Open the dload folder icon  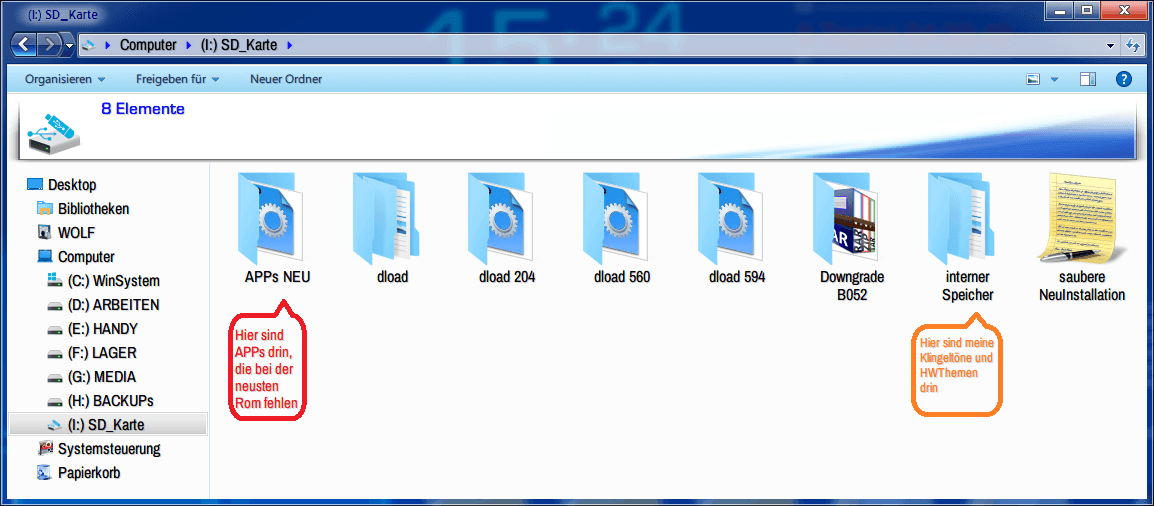point(388,218)
